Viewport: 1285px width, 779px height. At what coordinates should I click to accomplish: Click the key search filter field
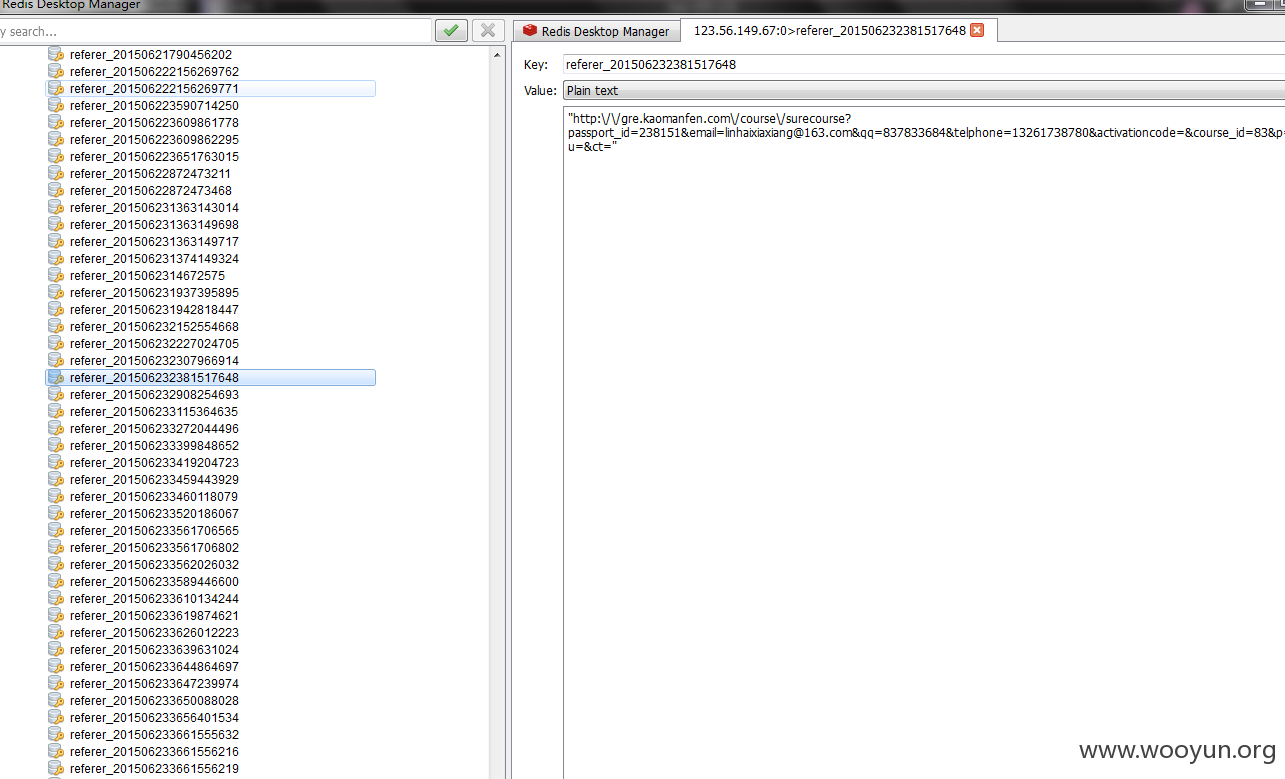click(x=215, y=31)
